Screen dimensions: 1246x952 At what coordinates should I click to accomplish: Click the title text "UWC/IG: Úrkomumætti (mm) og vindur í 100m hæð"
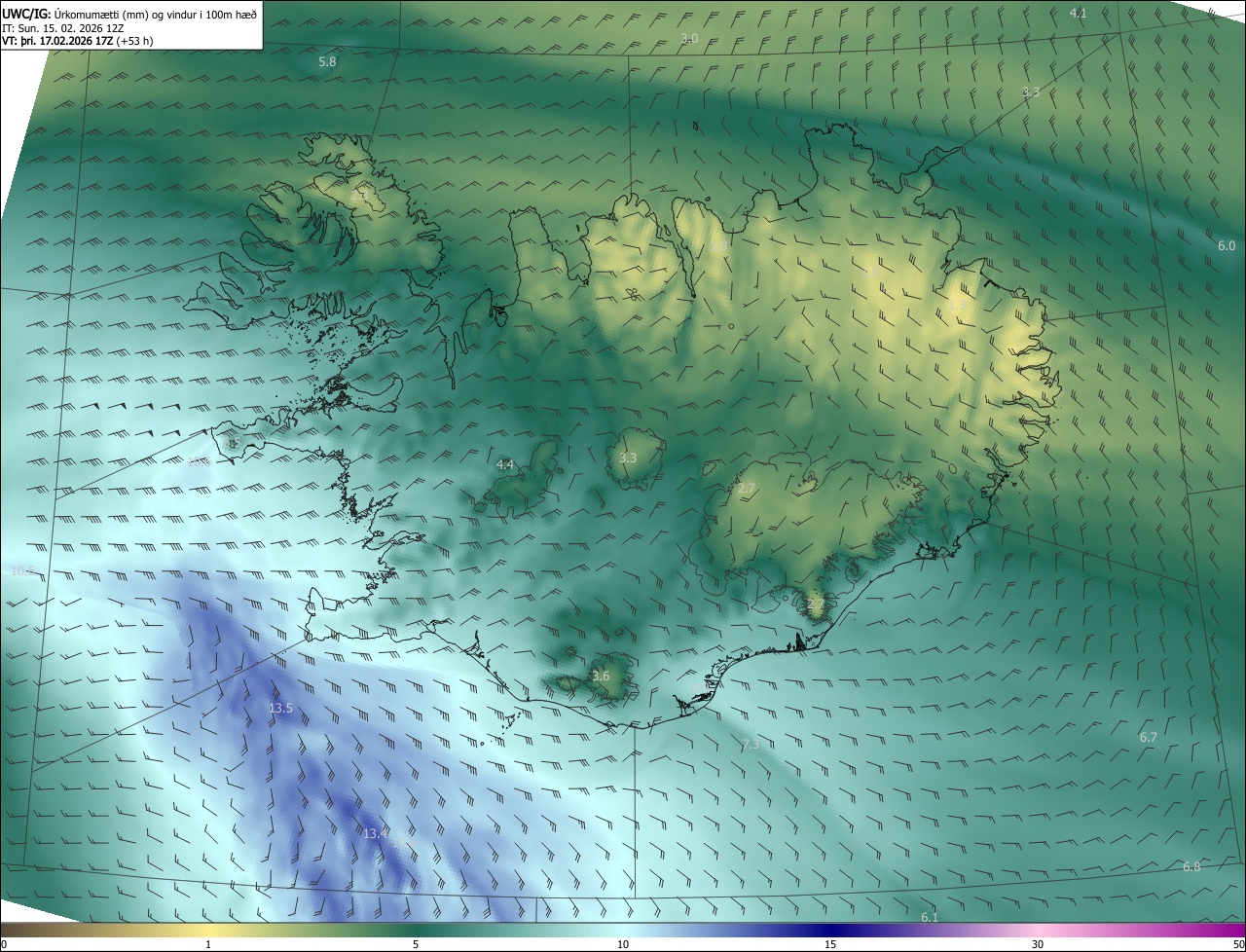(x=129, y=14)
